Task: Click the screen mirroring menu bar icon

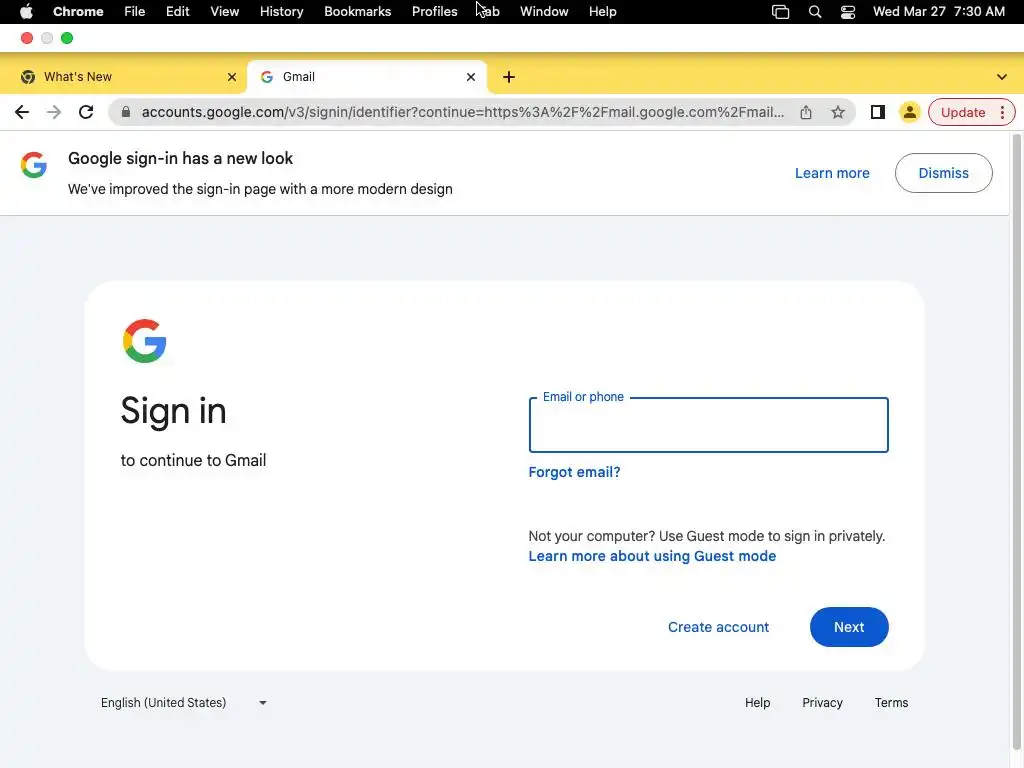Action: pos(780,11)
